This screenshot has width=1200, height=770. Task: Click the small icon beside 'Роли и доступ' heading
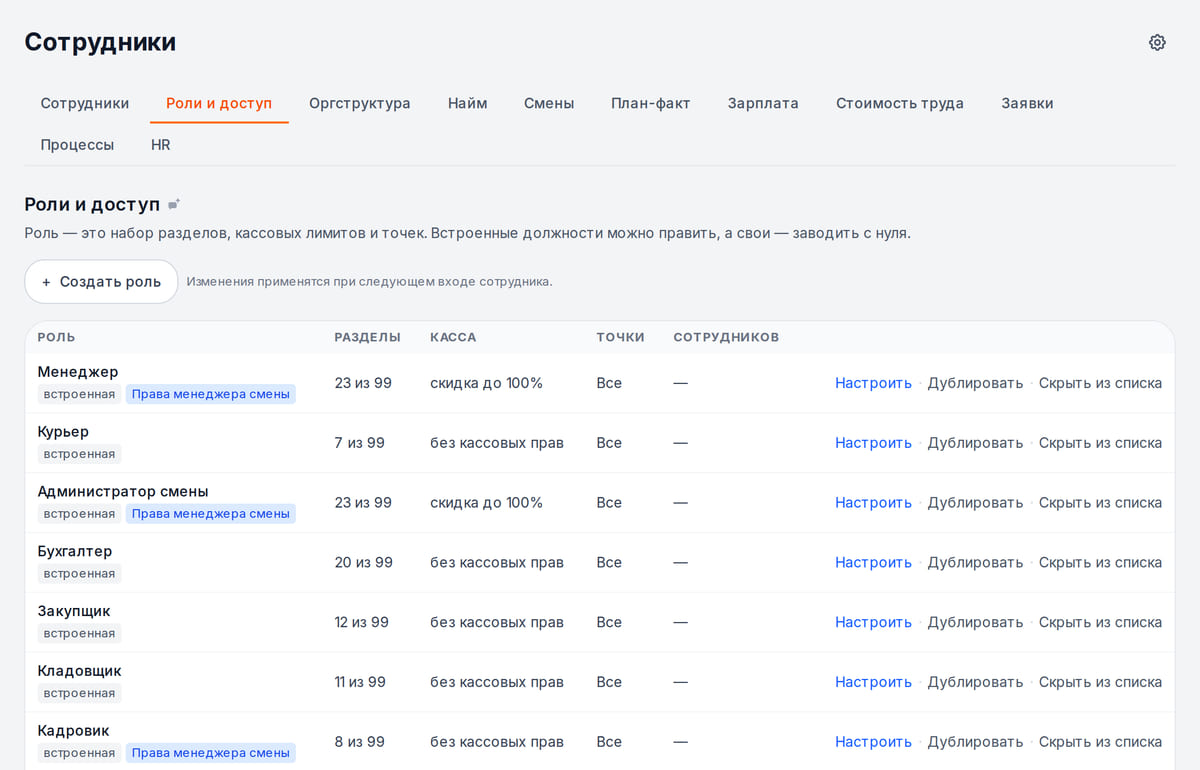point(174,204)
